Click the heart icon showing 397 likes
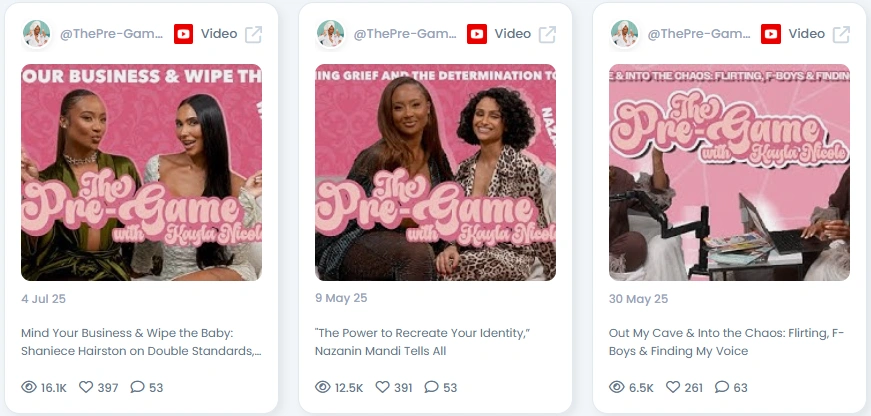 click(x=86, y=387)
